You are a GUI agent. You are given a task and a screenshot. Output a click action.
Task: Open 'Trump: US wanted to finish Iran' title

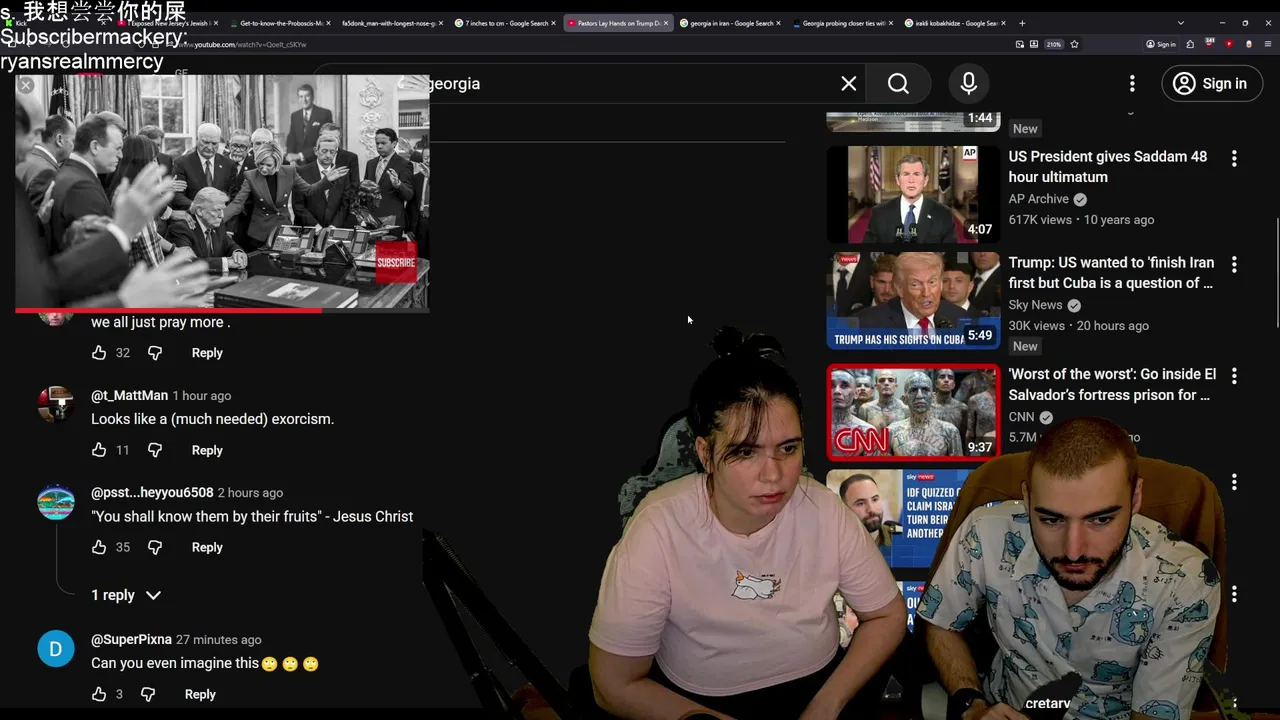pos(1111,273)
